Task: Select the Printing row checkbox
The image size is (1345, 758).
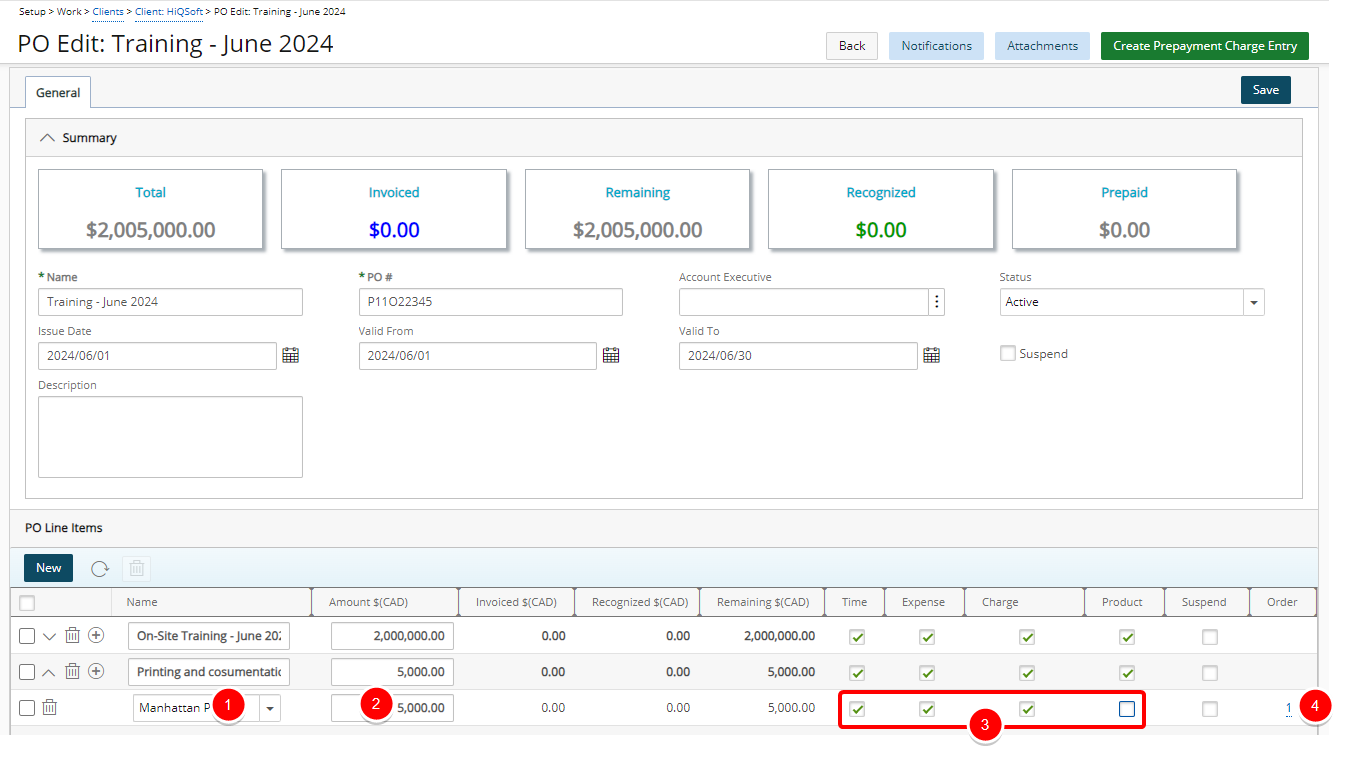Action: click(x=27, y=672)
